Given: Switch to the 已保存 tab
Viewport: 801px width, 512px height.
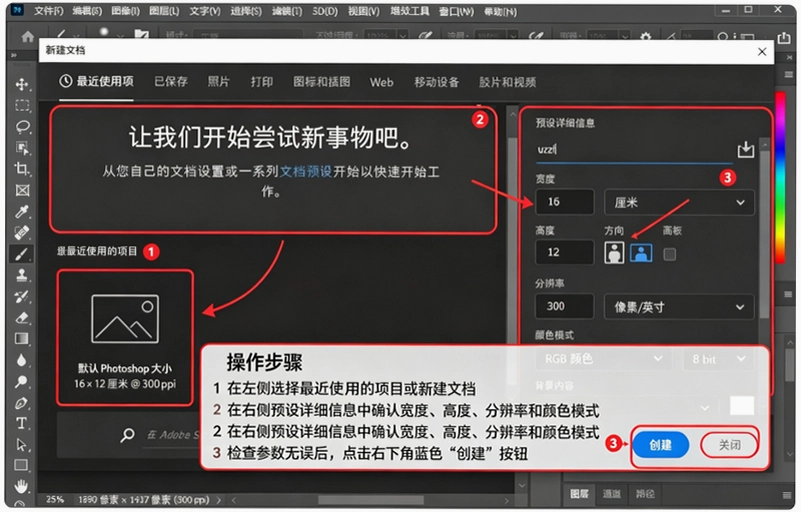Looking at the screenshot, I should click(171, 82).
